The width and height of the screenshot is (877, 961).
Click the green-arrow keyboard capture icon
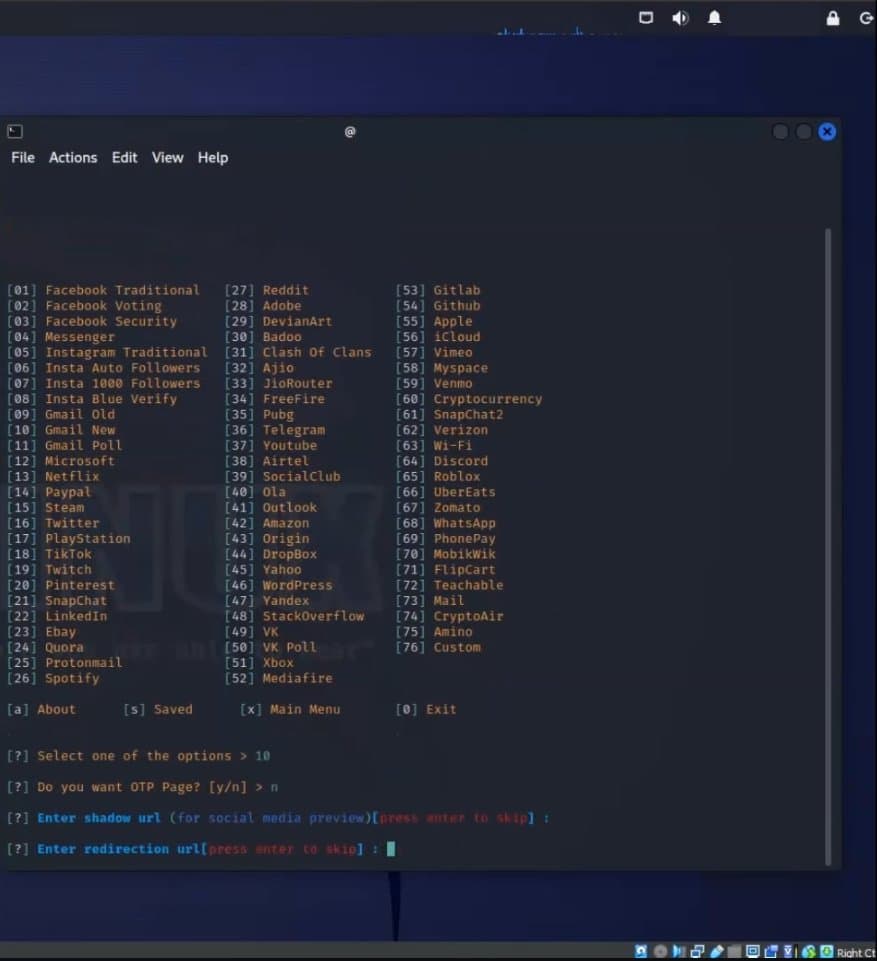click(x=827, y=951)
